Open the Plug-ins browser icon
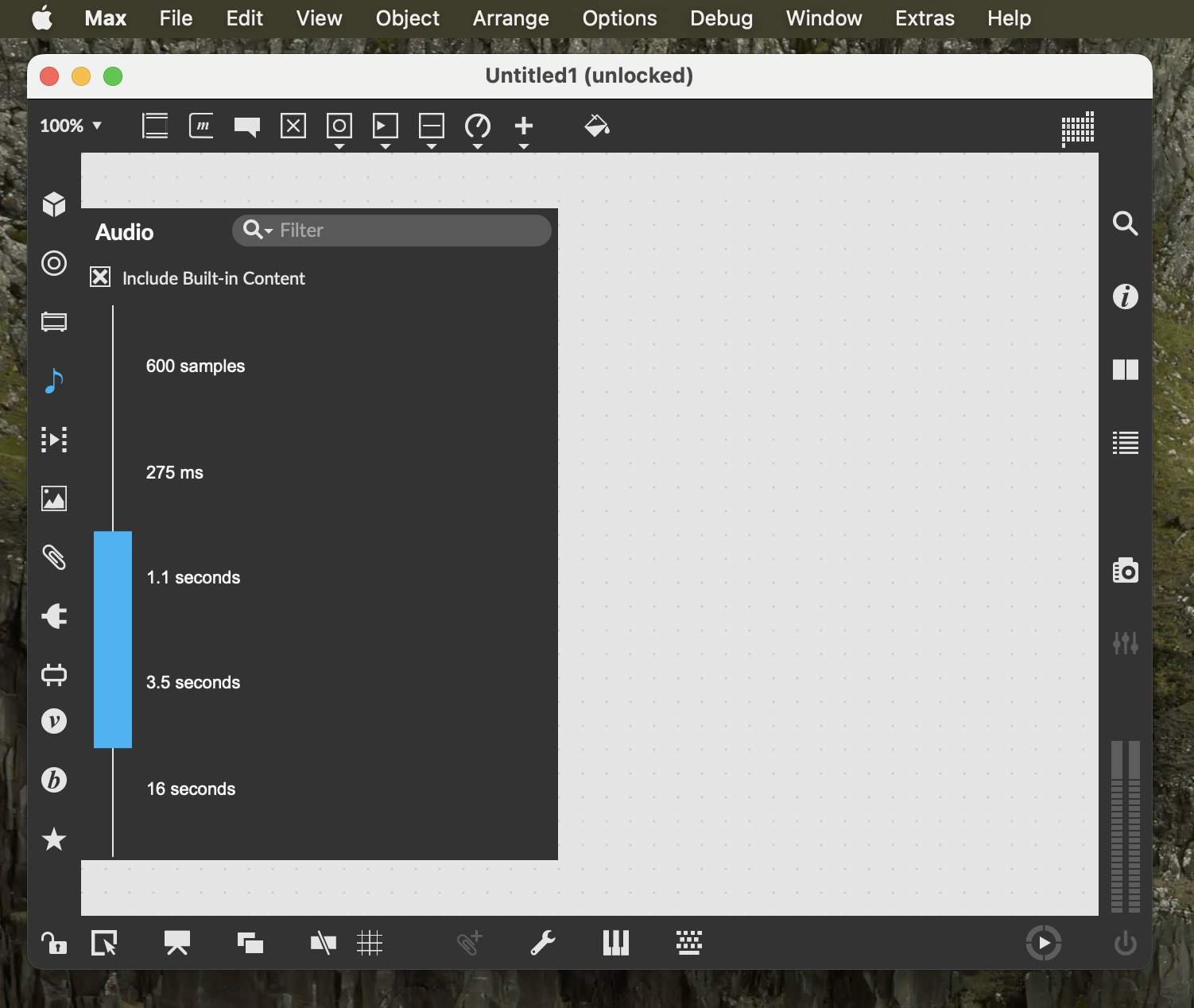 point(53,616)
